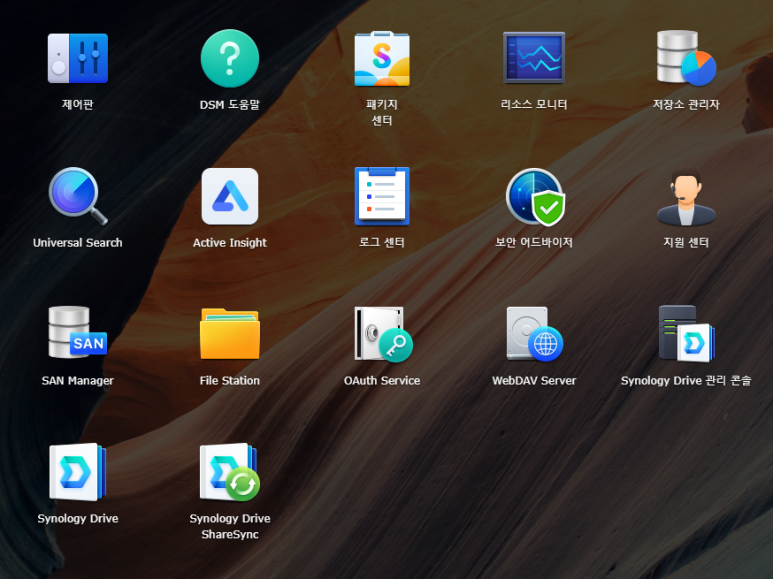Click the OAuth Service text label
Viewport: 773px width, 579px height.
tap(382, 381)
